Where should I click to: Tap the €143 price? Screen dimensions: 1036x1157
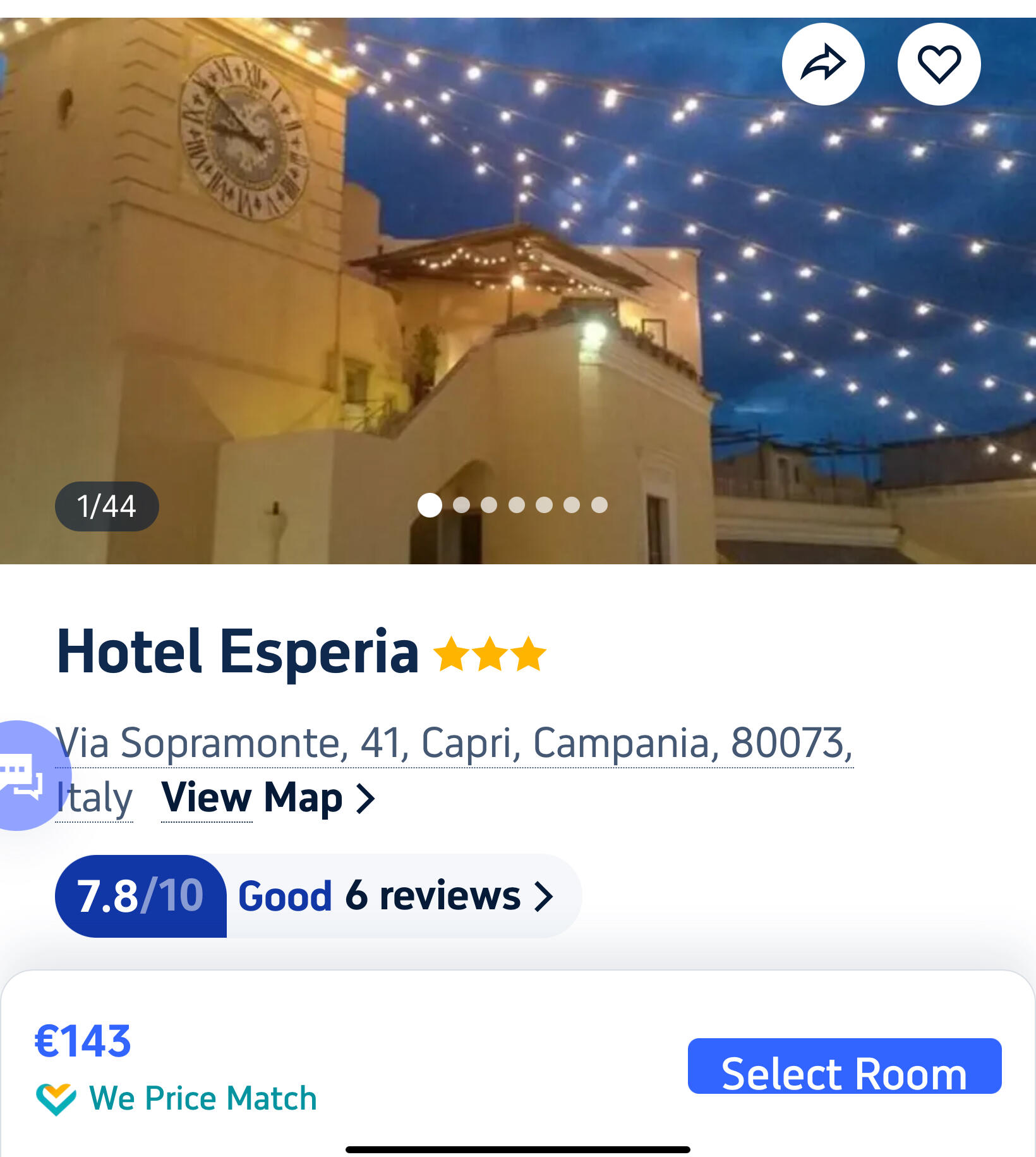point(83,1041)
